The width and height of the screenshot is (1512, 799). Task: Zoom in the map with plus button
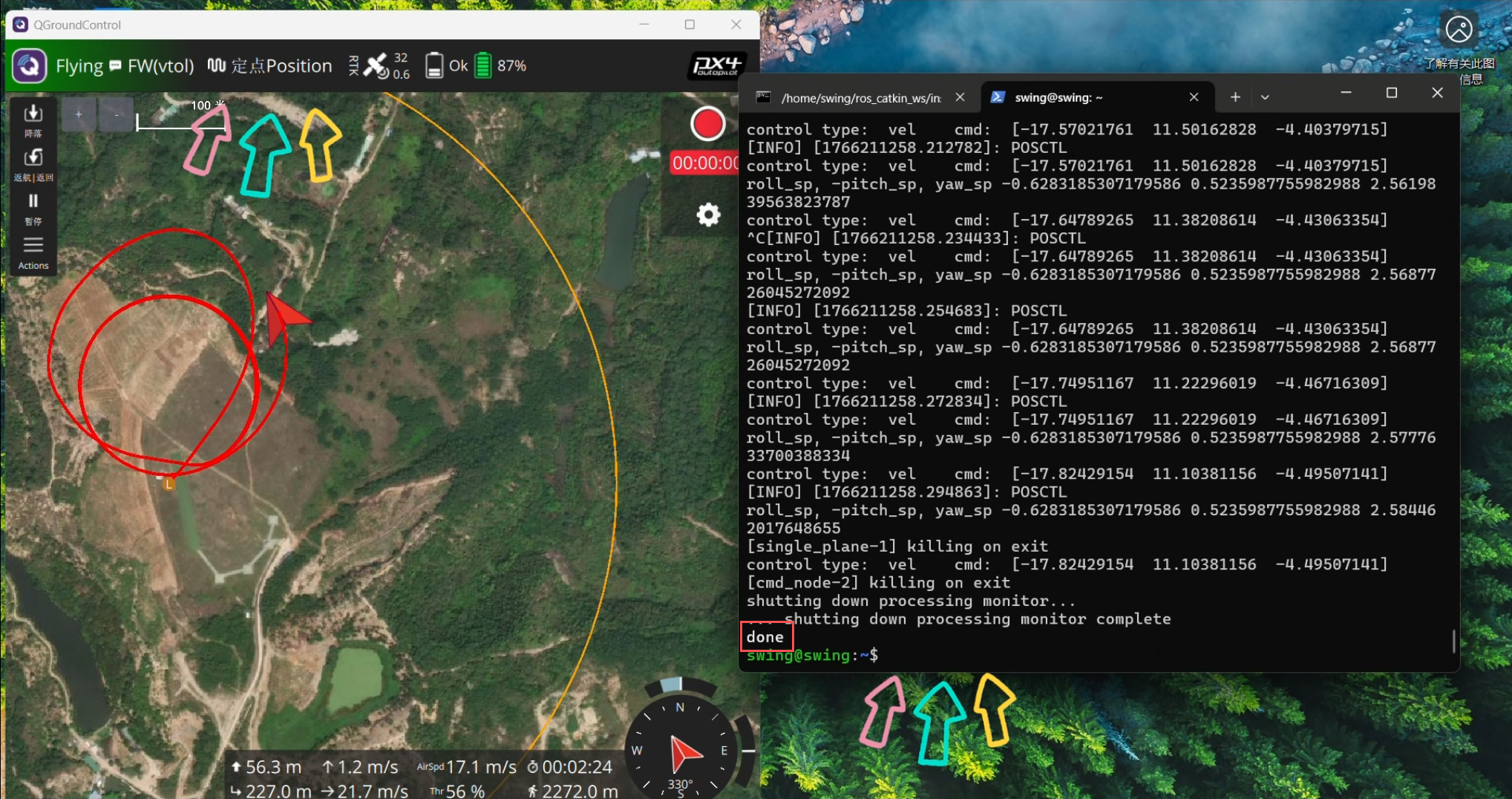79,114
